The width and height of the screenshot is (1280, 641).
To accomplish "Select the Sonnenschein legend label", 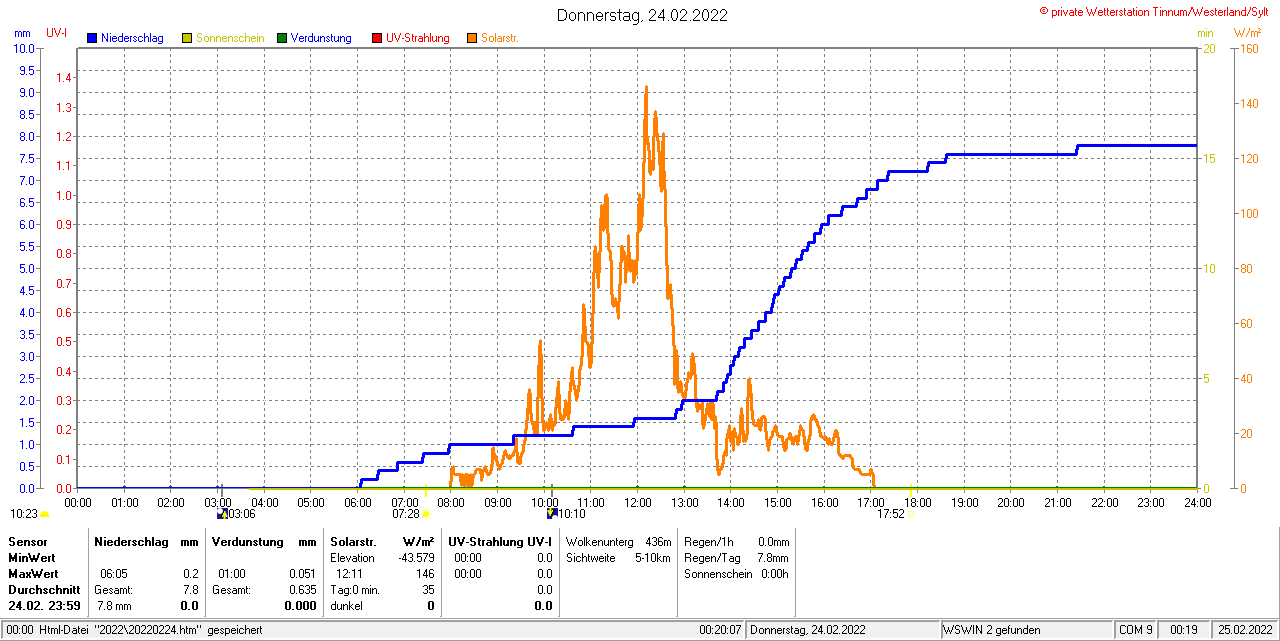I will [x=230, y=38].
